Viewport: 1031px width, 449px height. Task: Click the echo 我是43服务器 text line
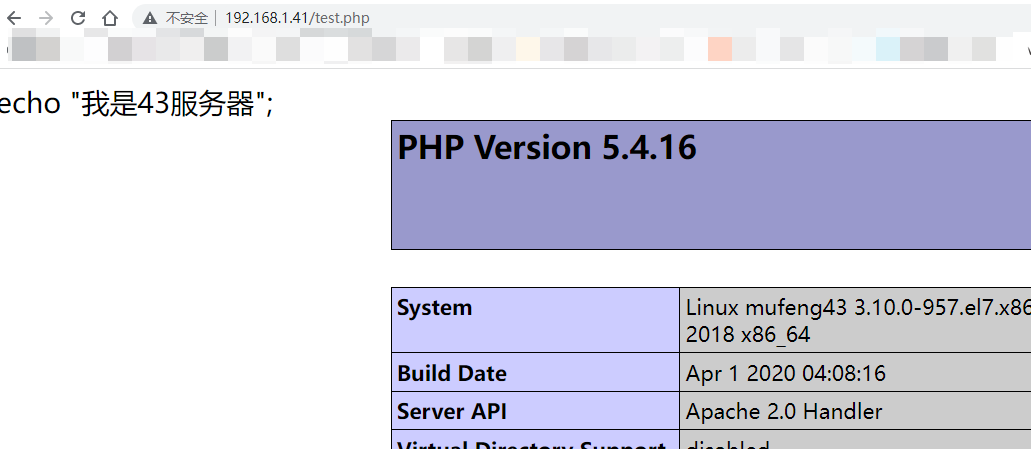coord(135,104)
